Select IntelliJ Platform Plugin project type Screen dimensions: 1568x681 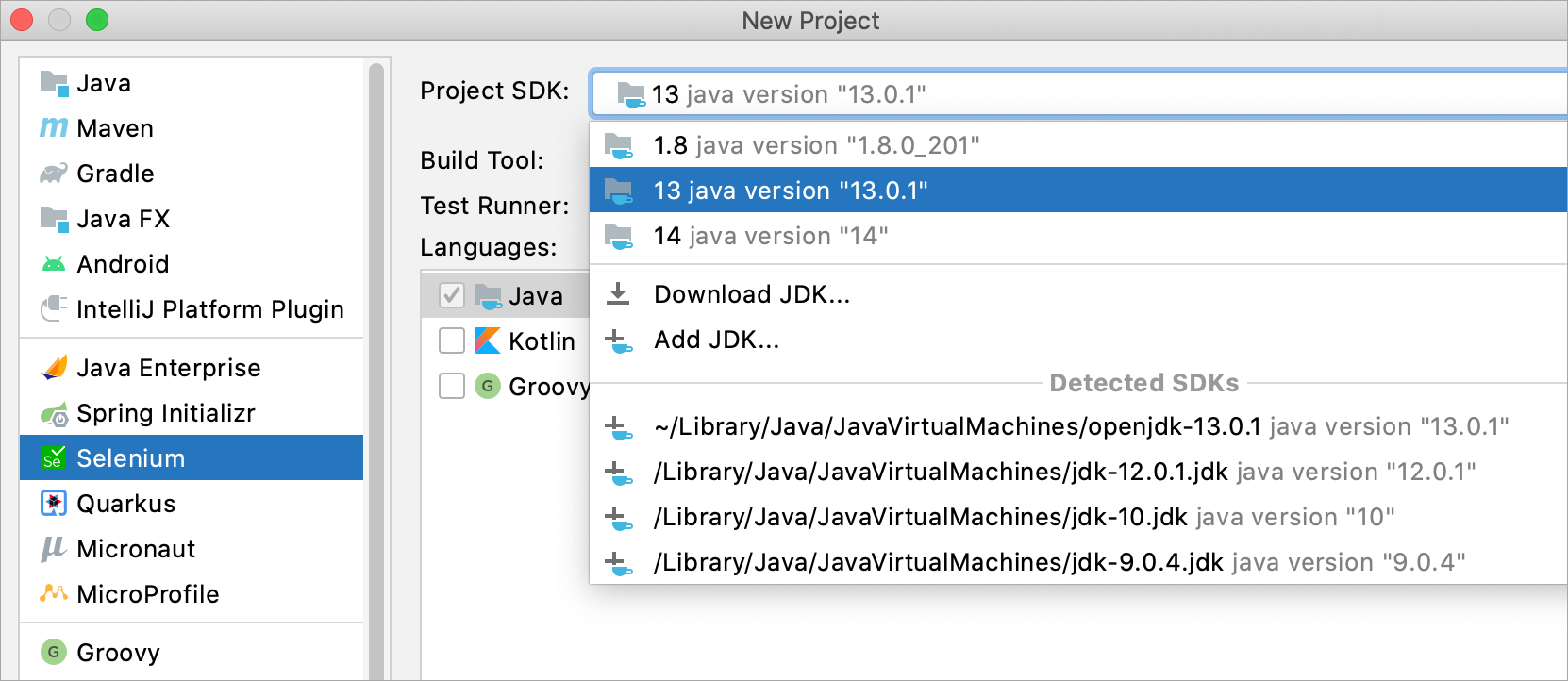click(x=192, y=309)
